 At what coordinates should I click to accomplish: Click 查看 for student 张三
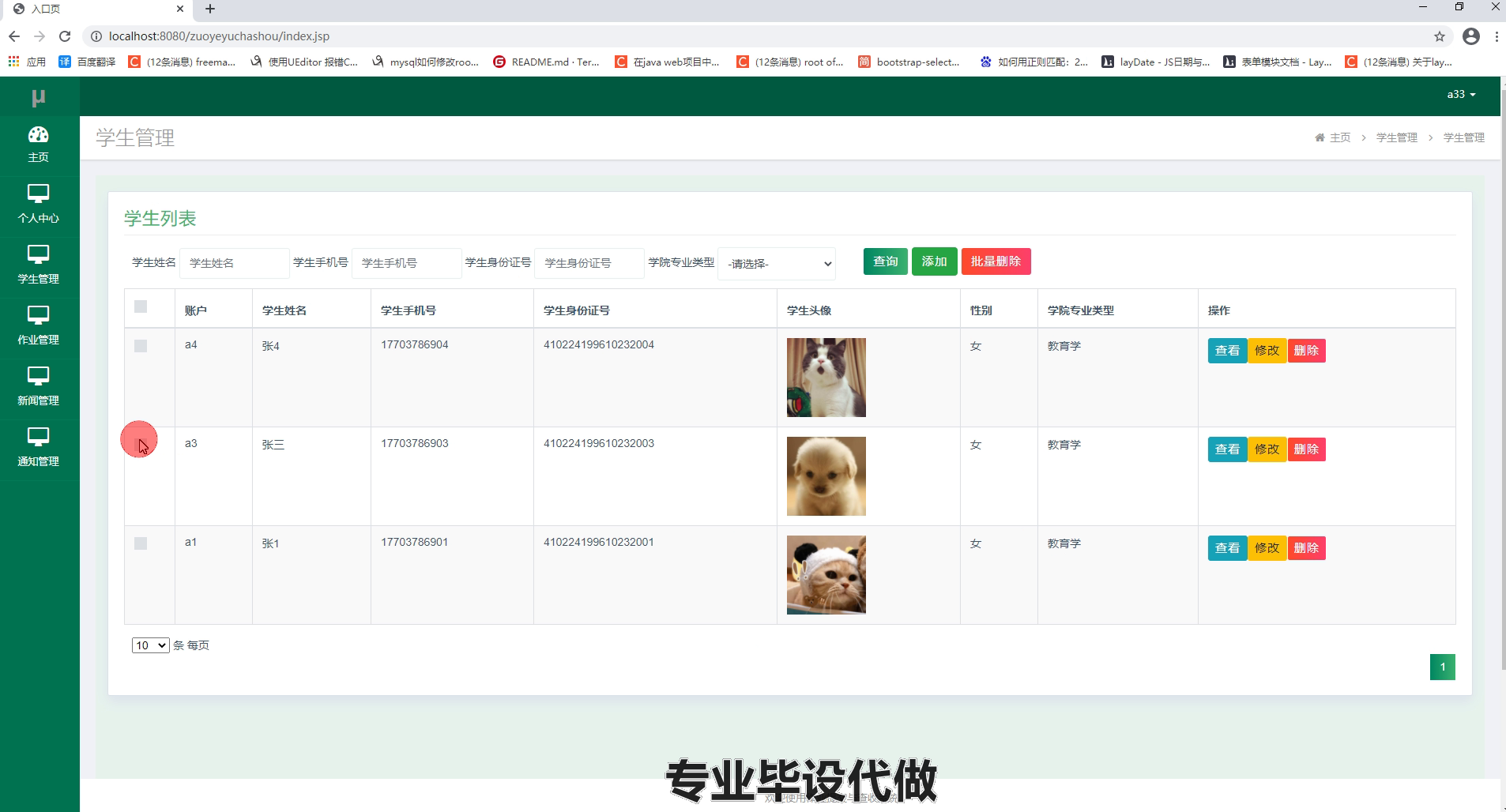(1227, 449)
